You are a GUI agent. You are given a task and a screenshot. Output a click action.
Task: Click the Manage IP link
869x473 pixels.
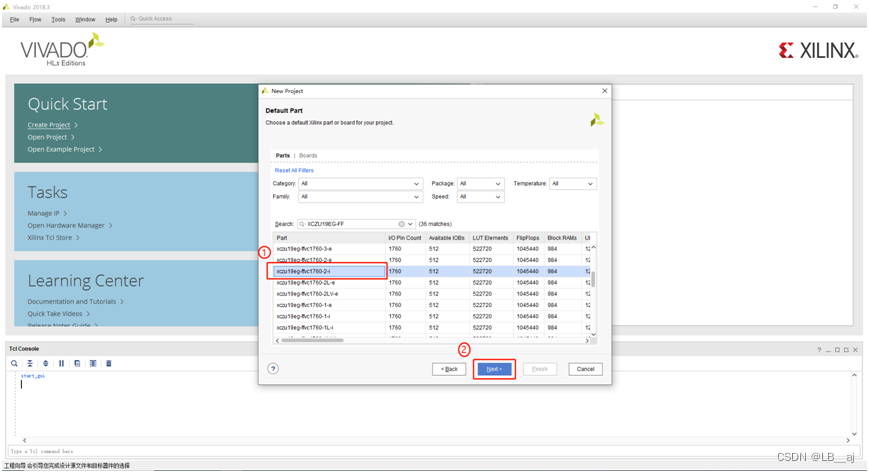(43, 213)
